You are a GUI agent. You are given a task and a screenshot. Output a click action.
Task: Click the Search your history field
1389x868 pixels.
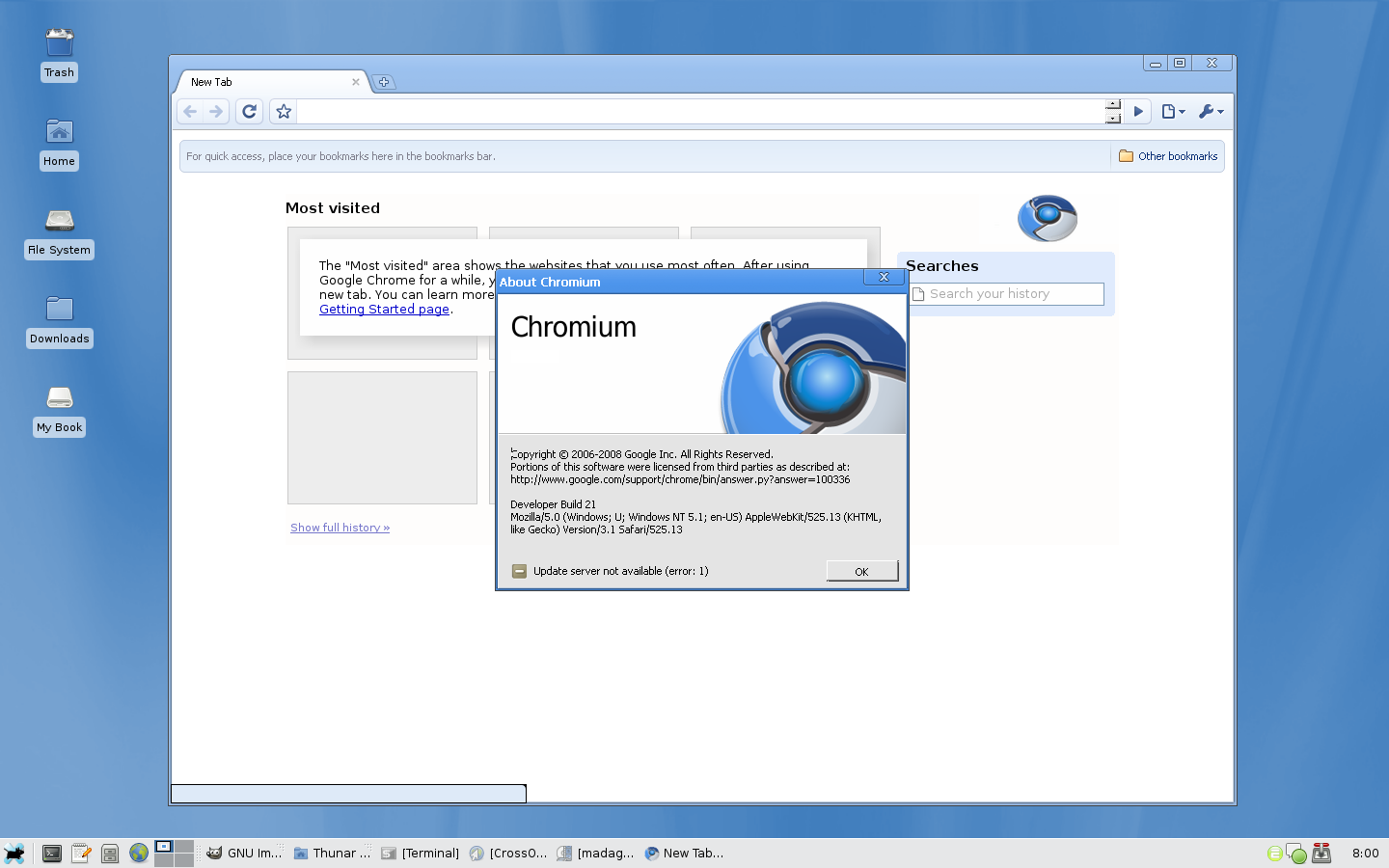[1006, 294]
